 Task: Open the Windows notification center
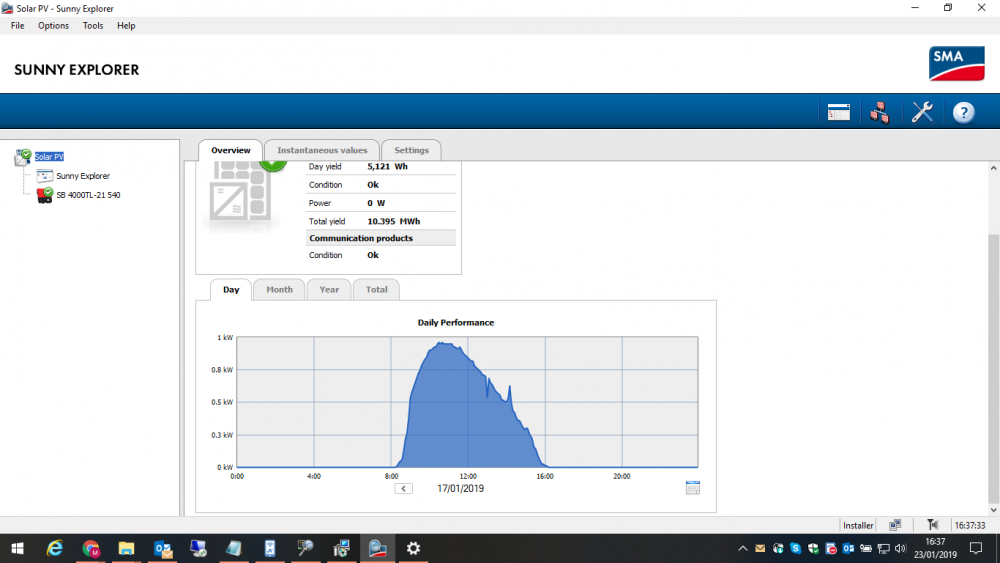tap(976, 548)
